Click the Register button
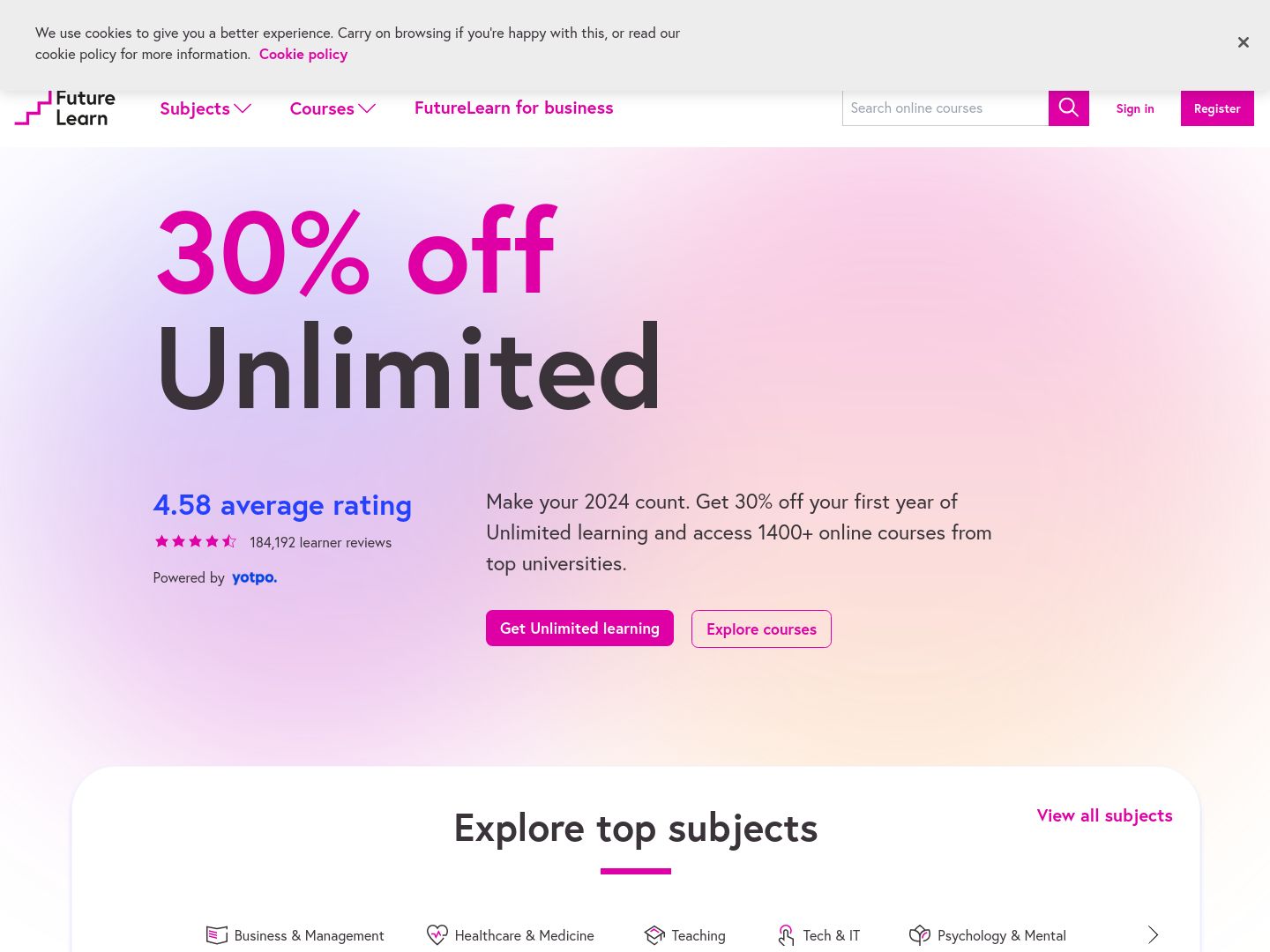1270x952 pixels. click(1217, 108)
